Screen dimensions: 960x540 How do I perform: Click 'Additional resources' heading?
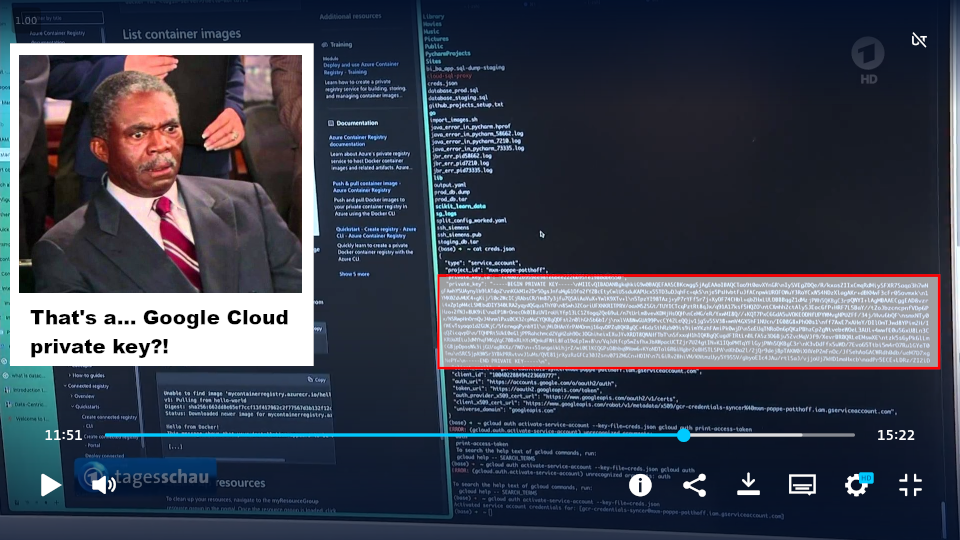click(x=350, y=17)
